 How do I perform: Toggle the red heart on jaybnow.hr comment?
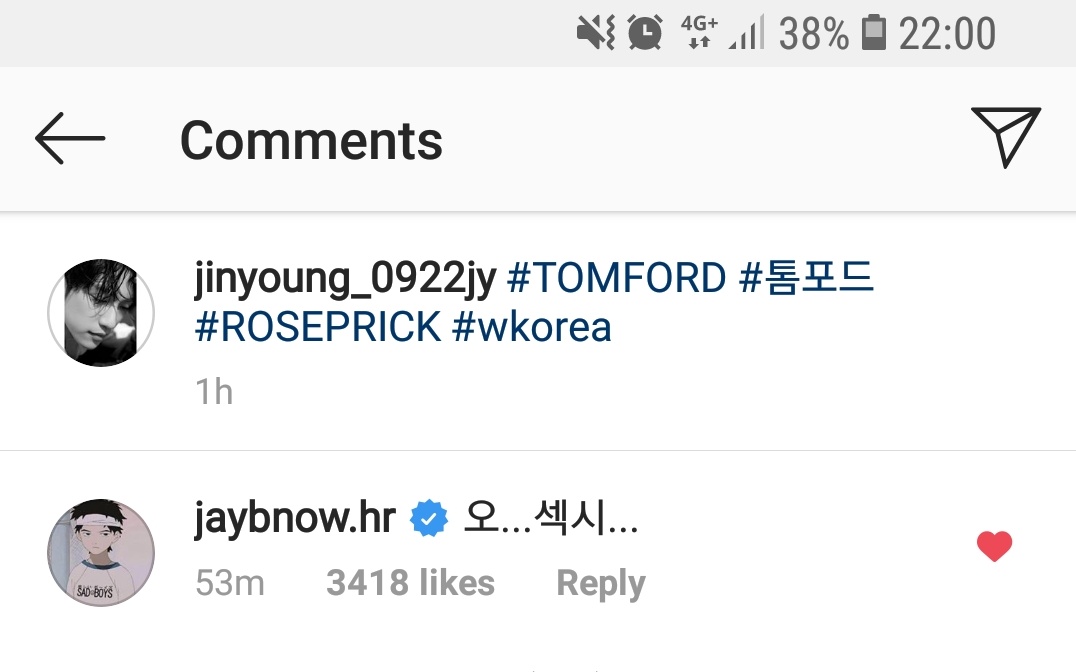click(994, 546)
